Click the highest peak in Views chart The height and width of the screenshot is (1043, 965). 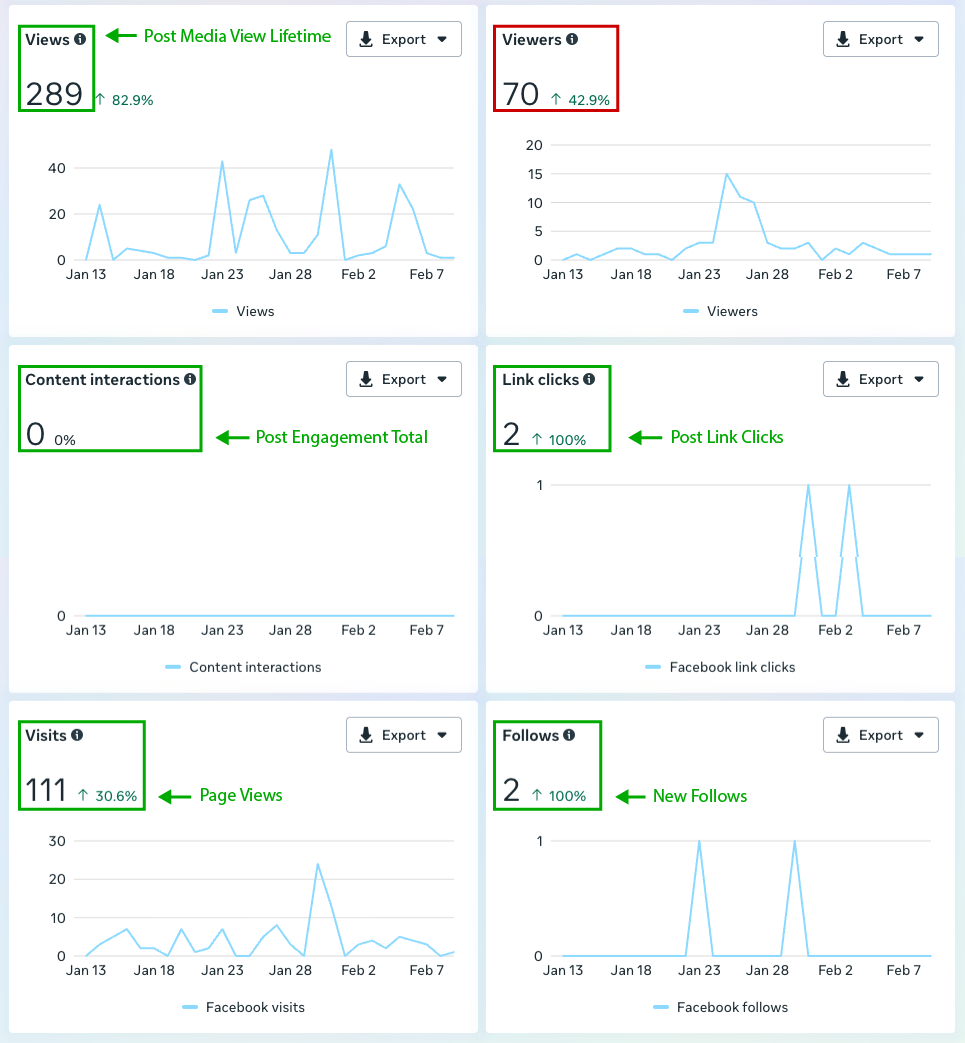331,150
